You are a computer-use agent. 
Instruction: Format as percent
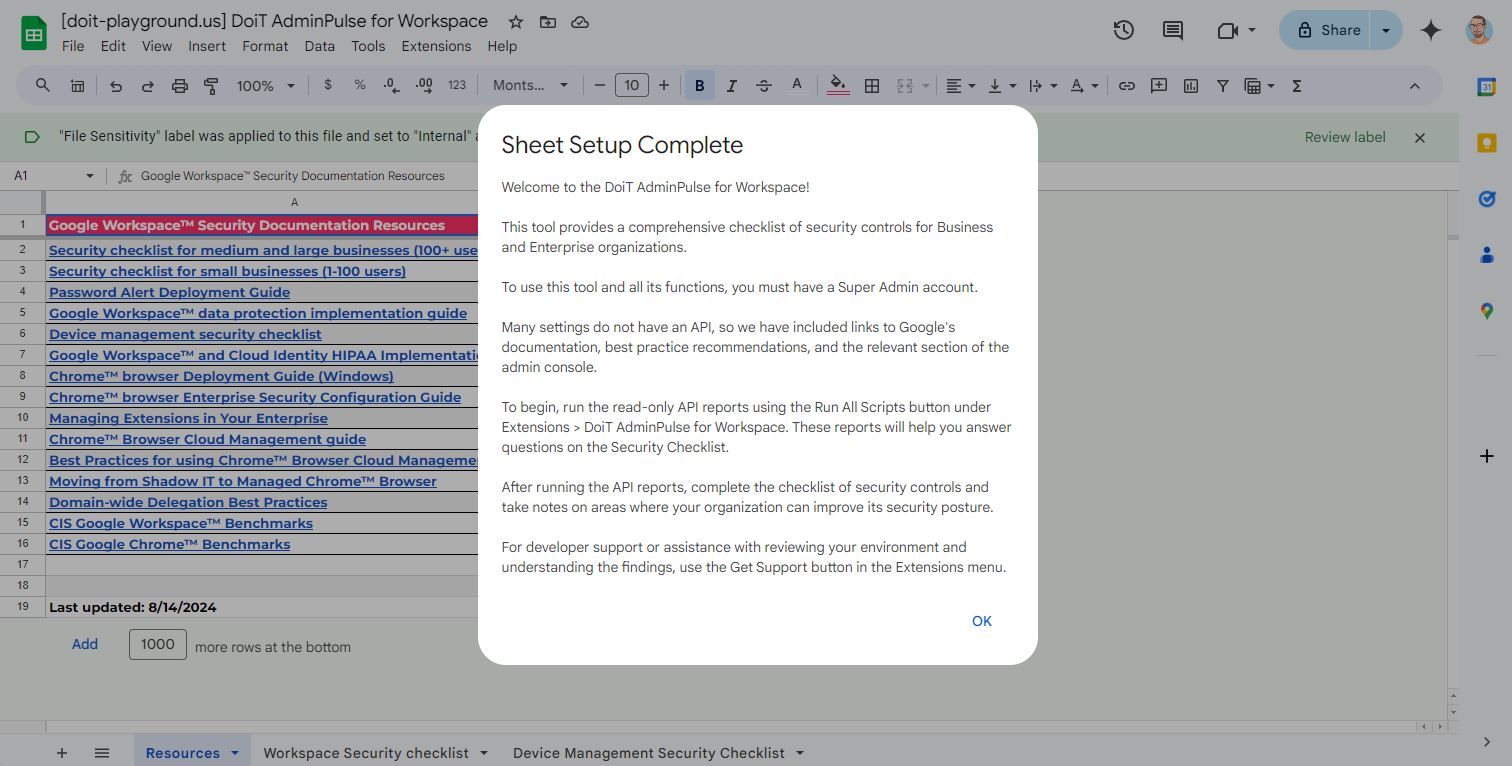click(360, 86)
